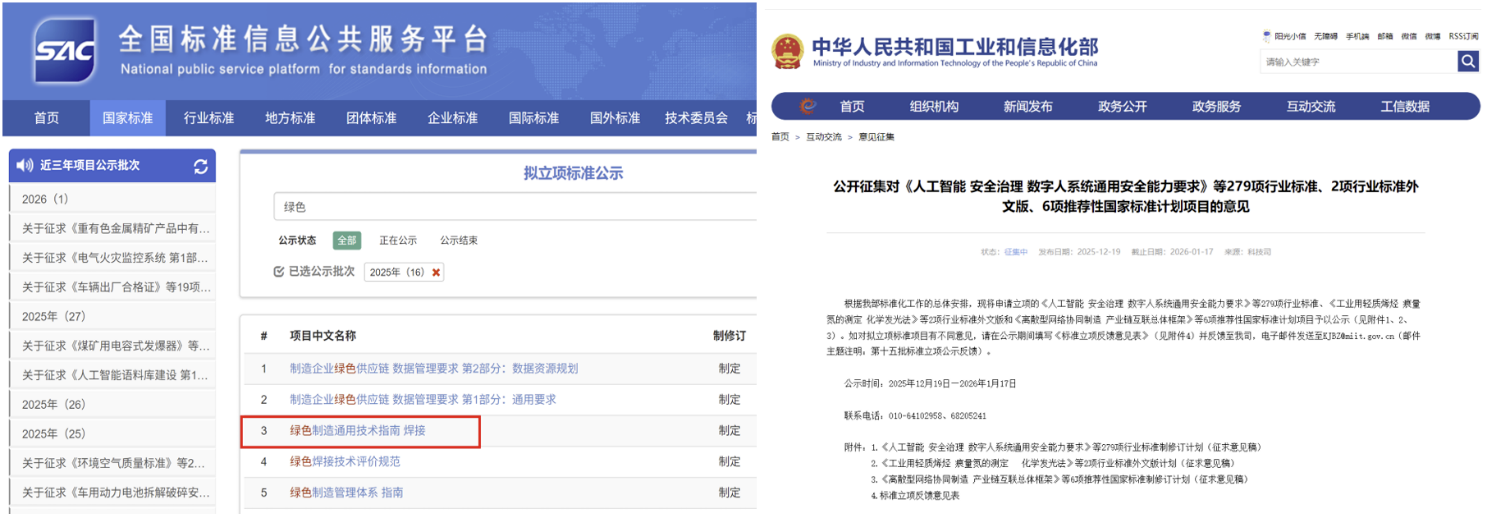Click the MIIT national emblem logo
Screen dimensions: 1487x518
(787, 50)
